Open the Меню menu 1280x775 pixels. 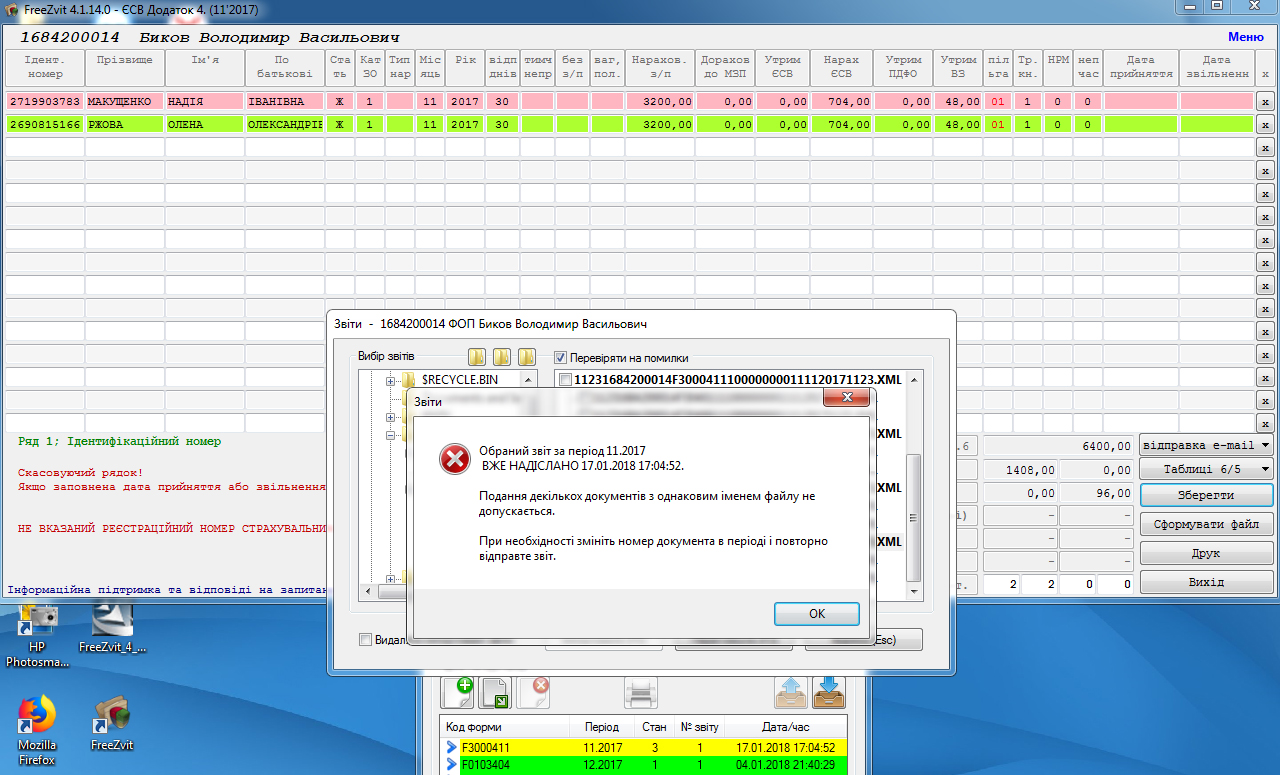point(1245,37)
